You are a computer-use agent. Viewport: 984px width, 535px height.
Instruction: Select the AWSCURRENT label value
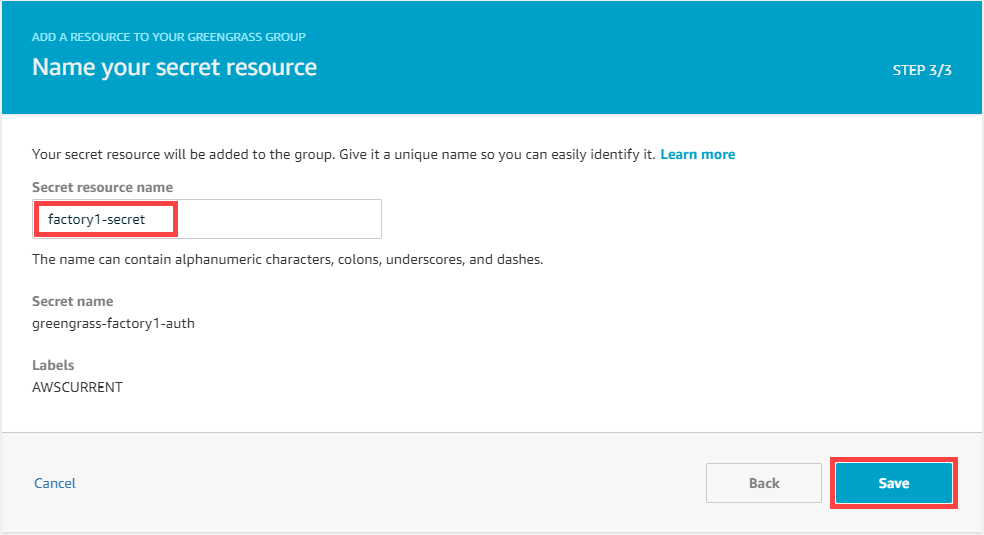(77, 387)
